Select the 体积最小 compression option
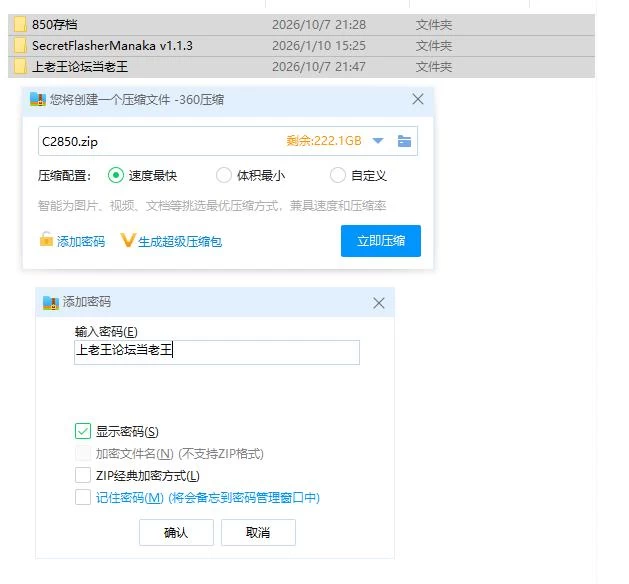This screenshot has height=584, width=629. [x=250, y=175]
